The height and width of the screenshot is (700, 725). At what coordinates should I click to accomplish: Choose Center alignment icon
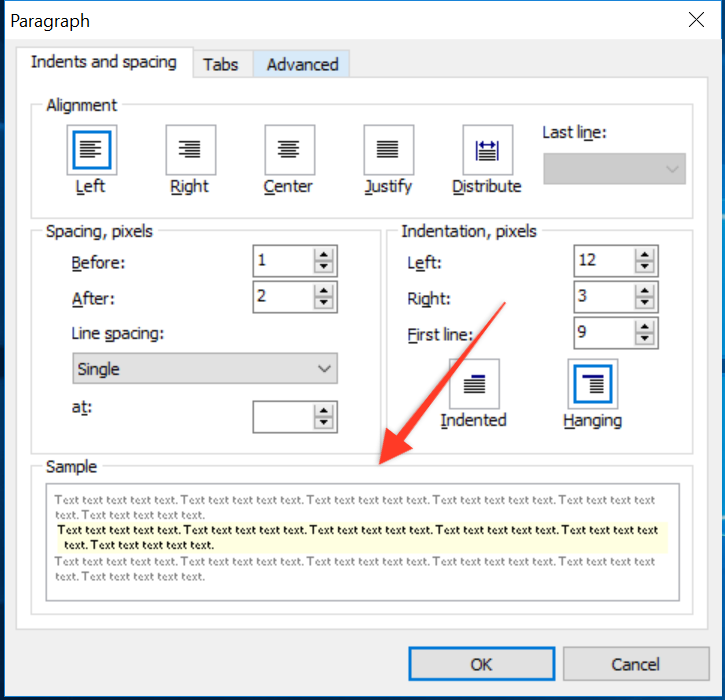[x=289, y=150]
